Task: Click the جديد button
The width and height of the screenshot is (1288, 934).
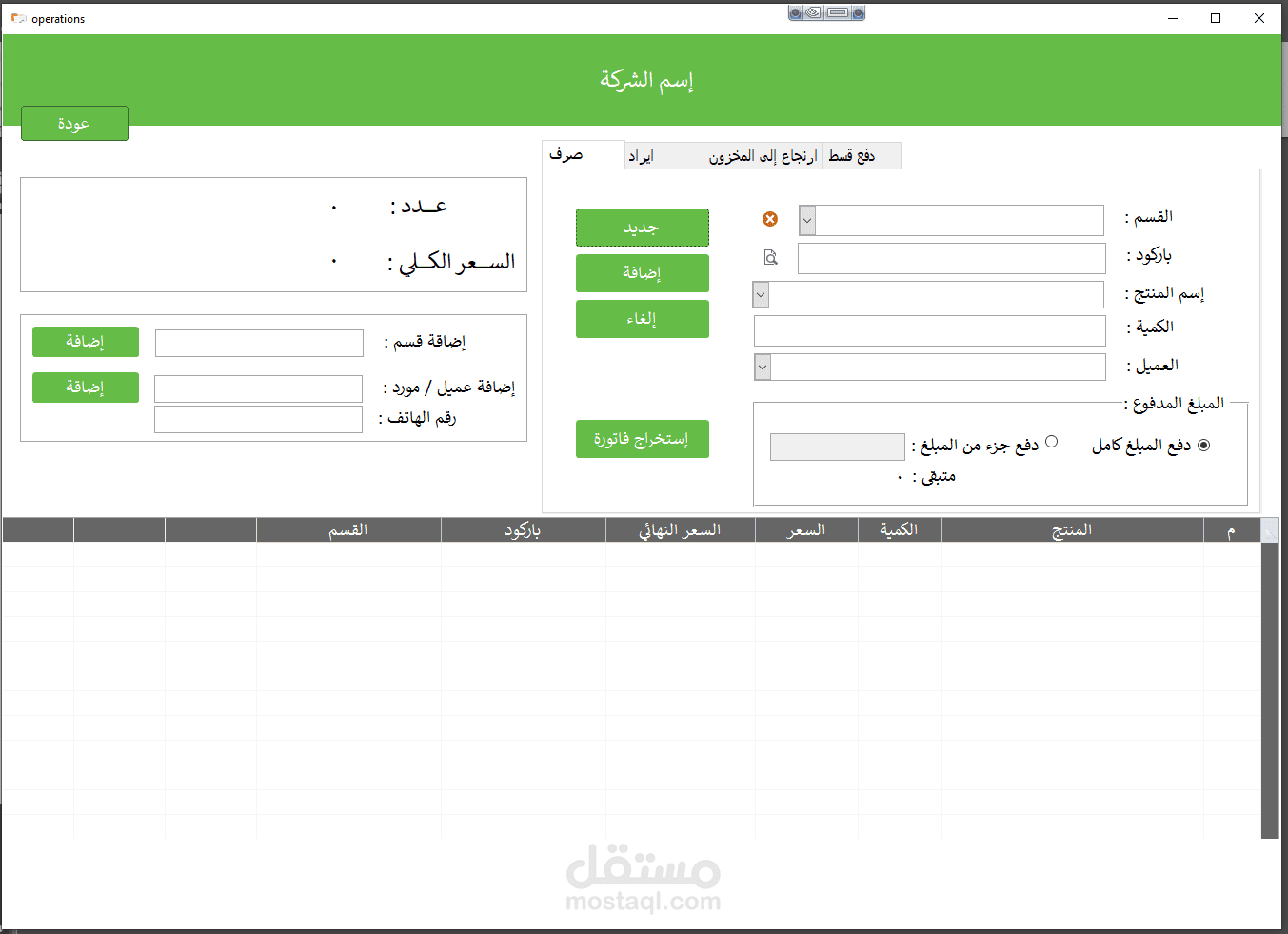Action: pyautogui.click(x=643, y=228)
